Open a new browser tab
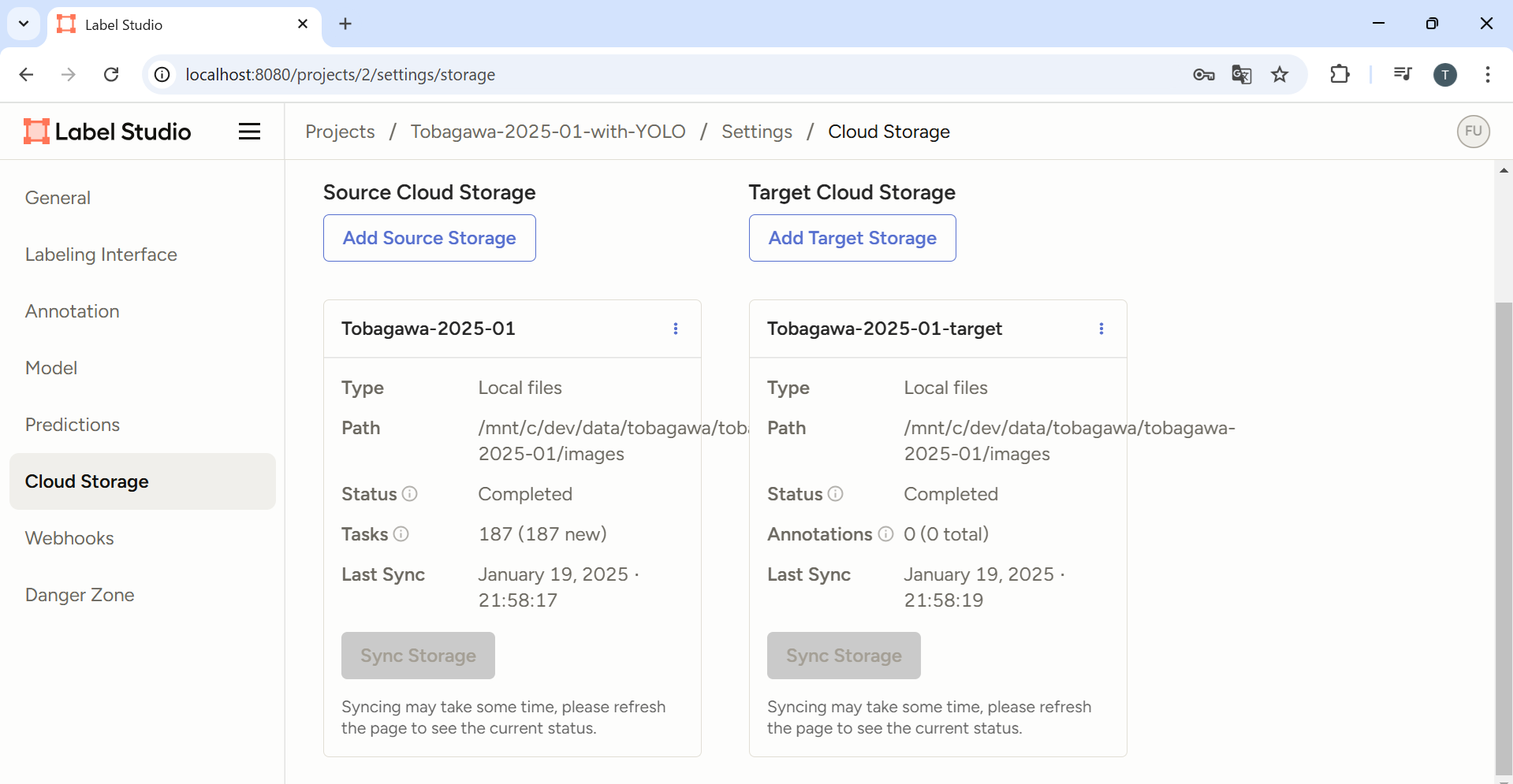The height and width of the screenshot is (784, 1513). (345, 24)
